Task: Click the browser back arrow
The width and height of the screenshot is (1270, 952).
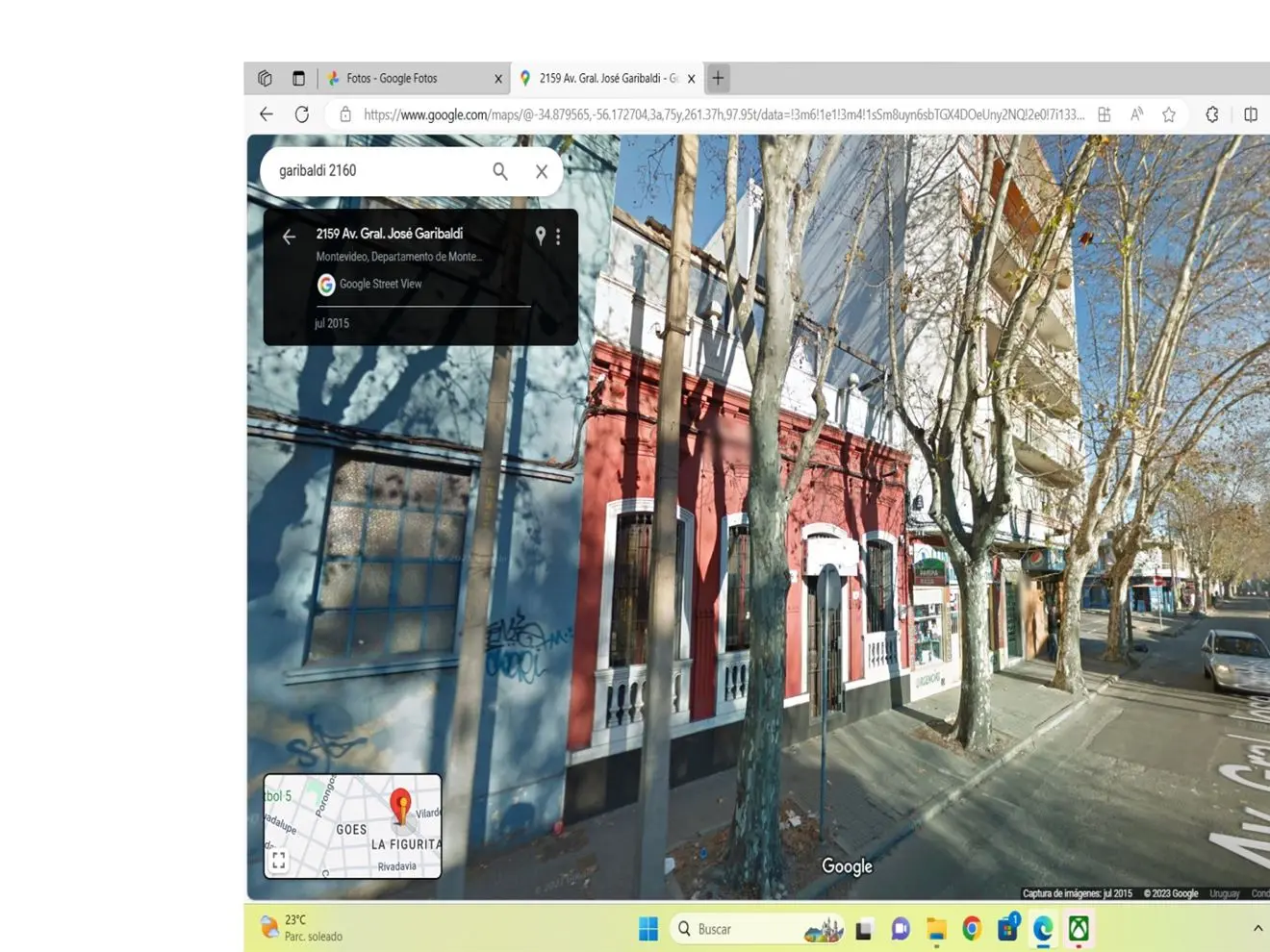Action: 267,114
